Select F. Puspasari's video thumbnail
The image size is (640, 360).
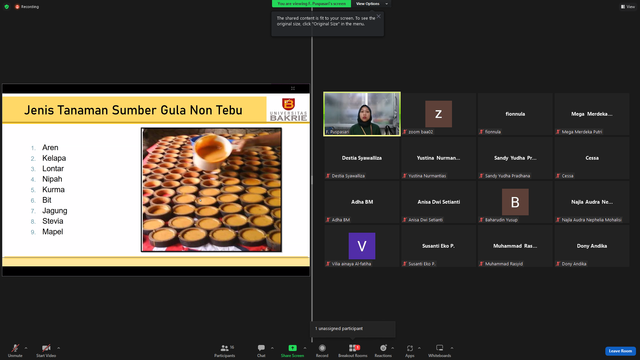[x=362, y=114]
